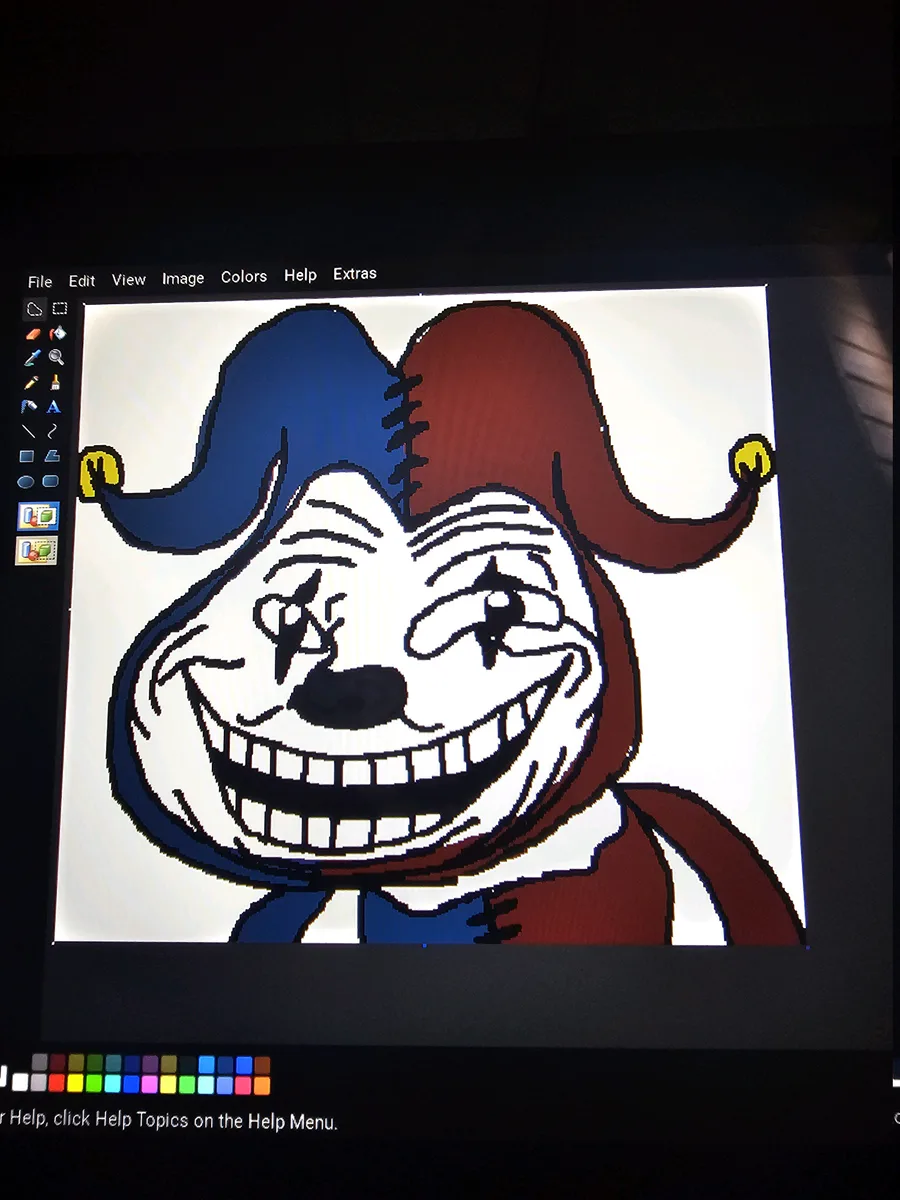Open the Extras menu
Image resolution: width=900 pixels, height=1200 pixels.
coord(355,273)
